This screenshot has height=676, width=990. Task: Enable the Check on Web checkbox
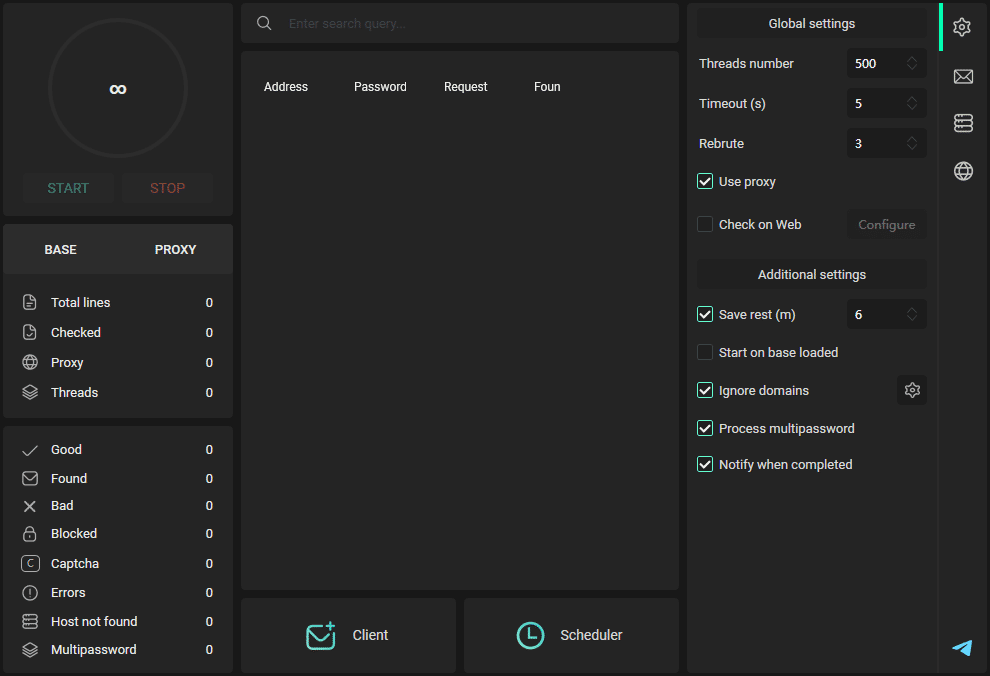705,224
